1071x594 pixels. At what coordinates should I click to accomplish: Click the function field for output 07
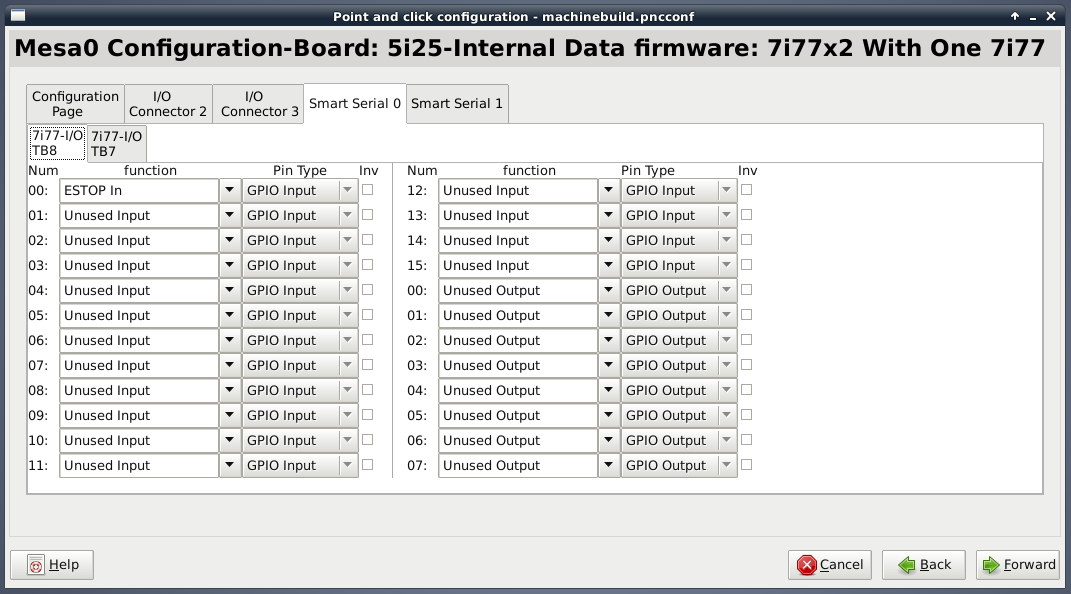coord(518,466)
